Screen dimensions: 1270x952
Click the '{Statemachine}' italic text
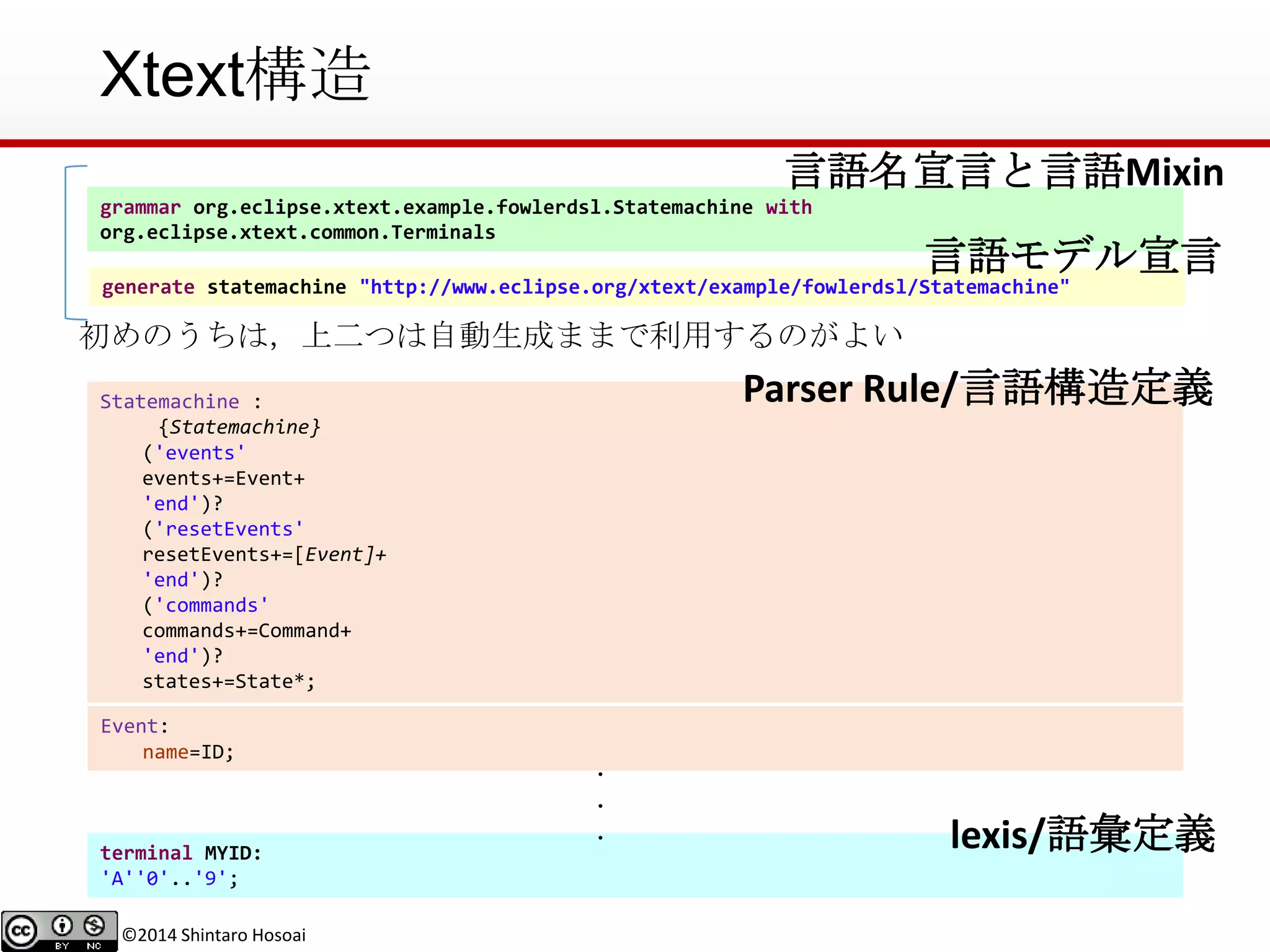(239, 427)
